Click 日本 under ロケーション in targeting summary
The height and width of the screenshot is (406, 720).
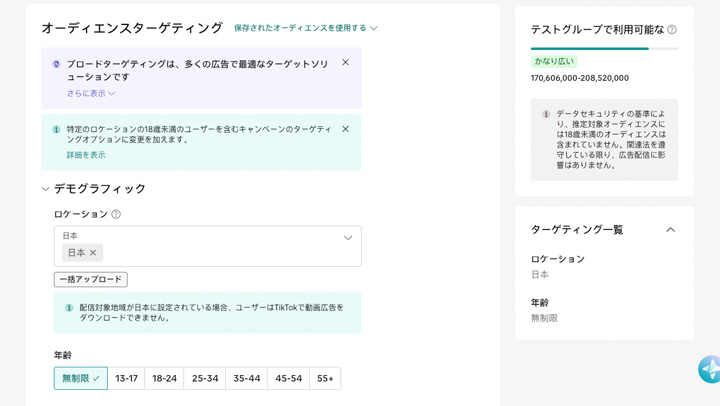(x=540, y=275)
